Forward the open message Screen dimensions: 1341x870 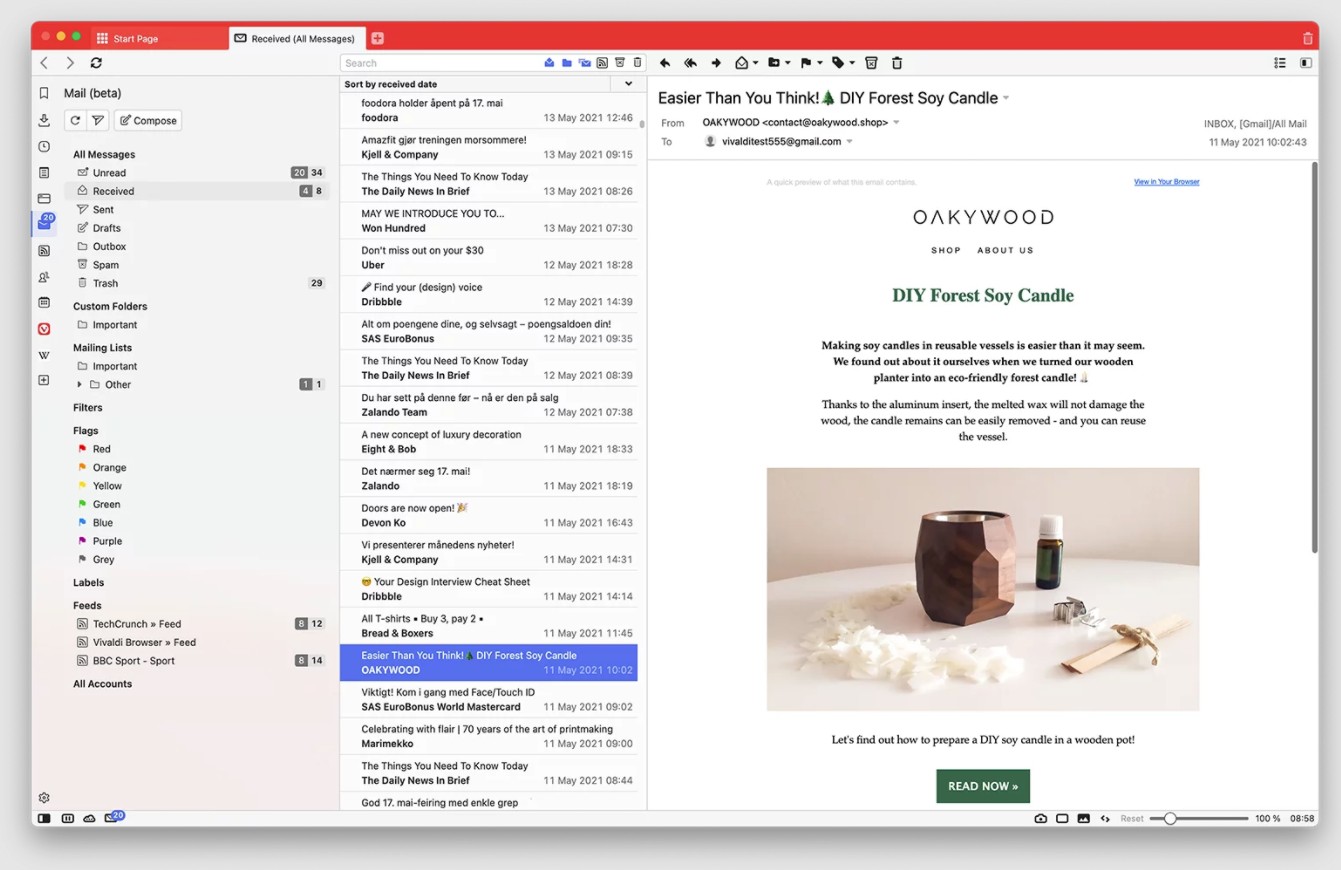click(x=716, y=63)
